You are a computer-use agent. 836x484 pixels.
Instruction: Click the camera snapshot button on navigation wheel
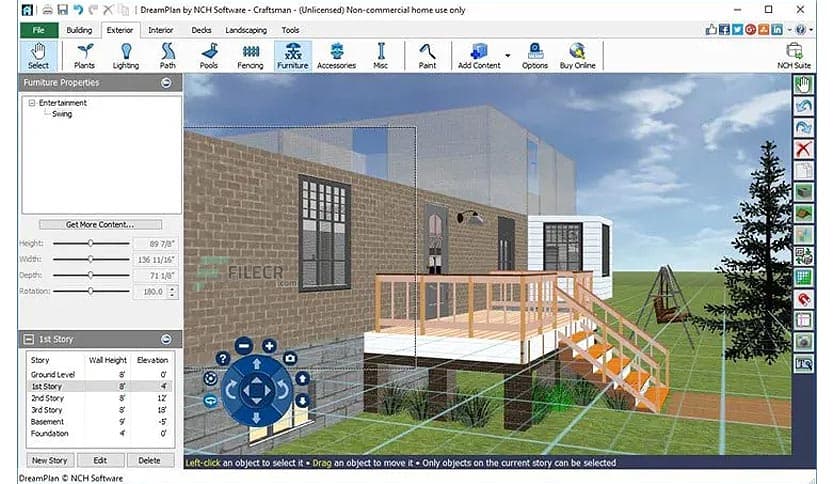coord(290,358)
